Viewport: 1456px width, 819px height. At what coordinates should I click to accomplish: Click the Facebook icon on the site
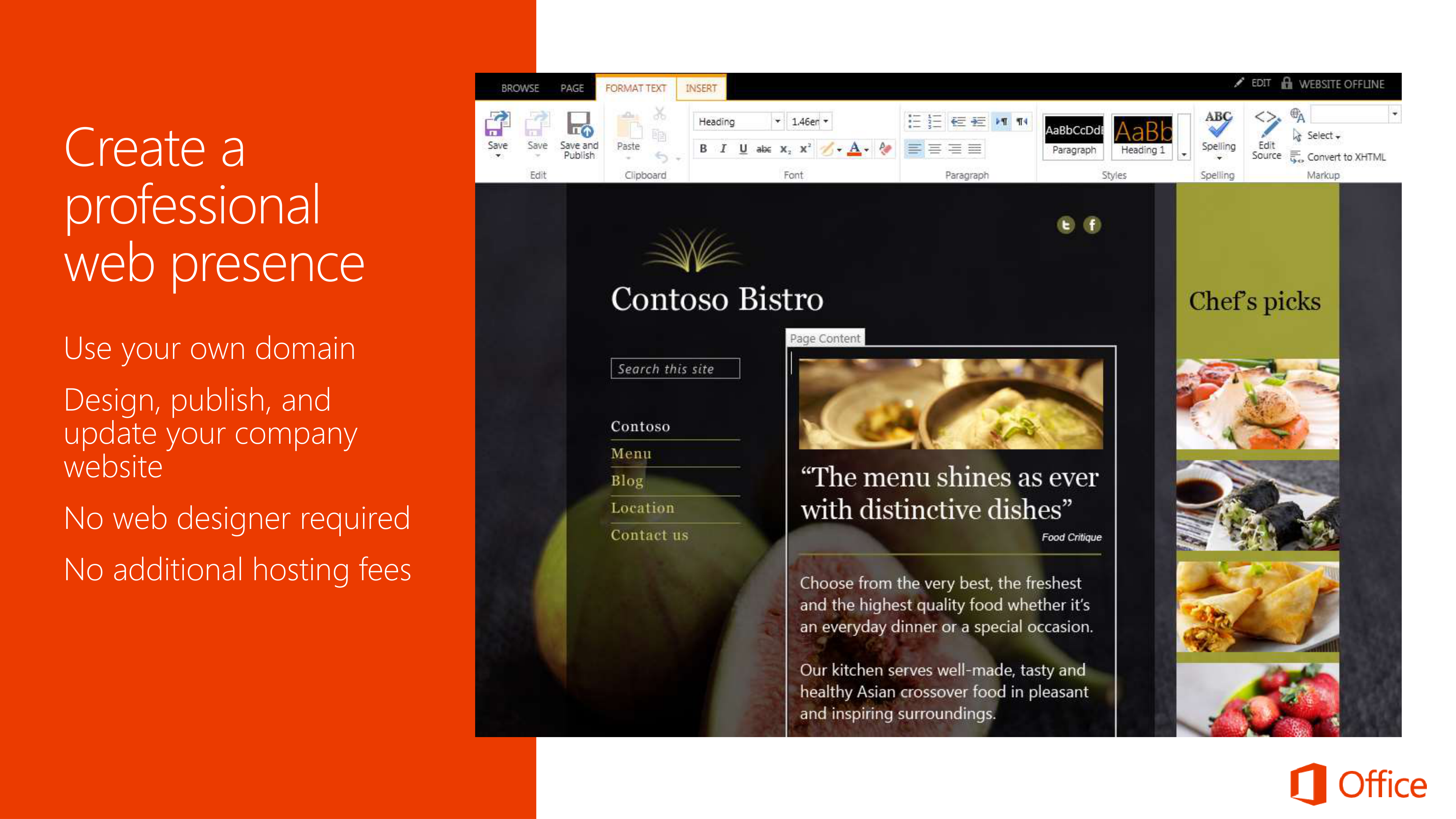pos(1092,225)
